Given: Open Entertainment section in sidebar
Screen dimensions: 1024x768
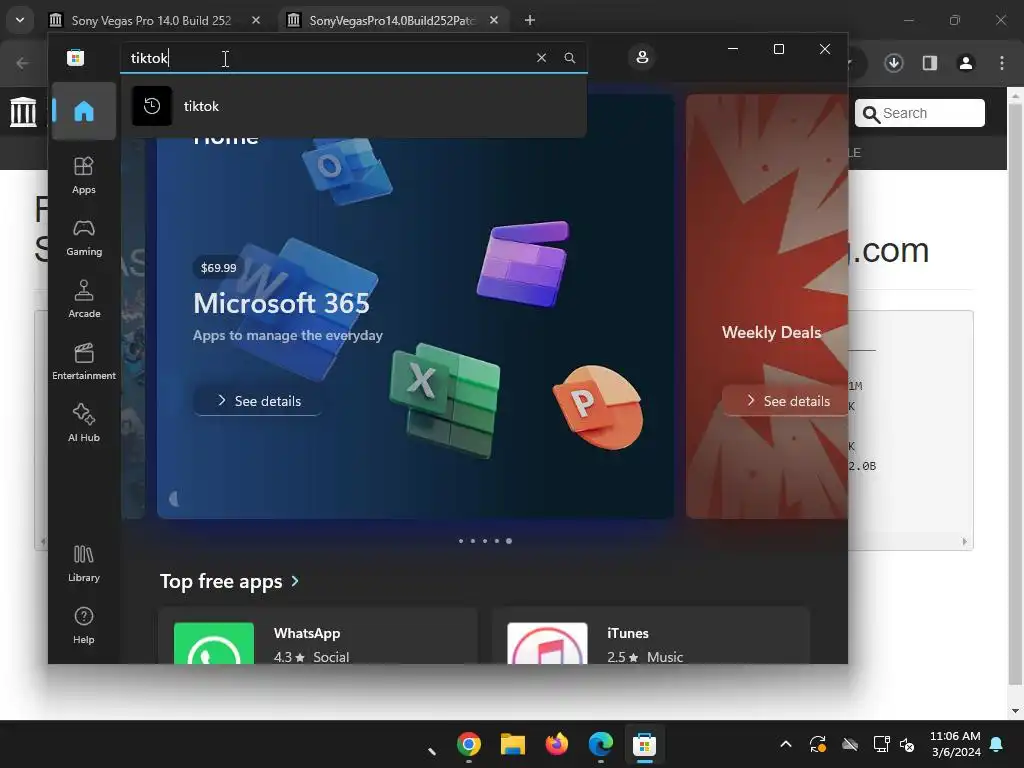Looking at the screenshot, I should 84,362.
